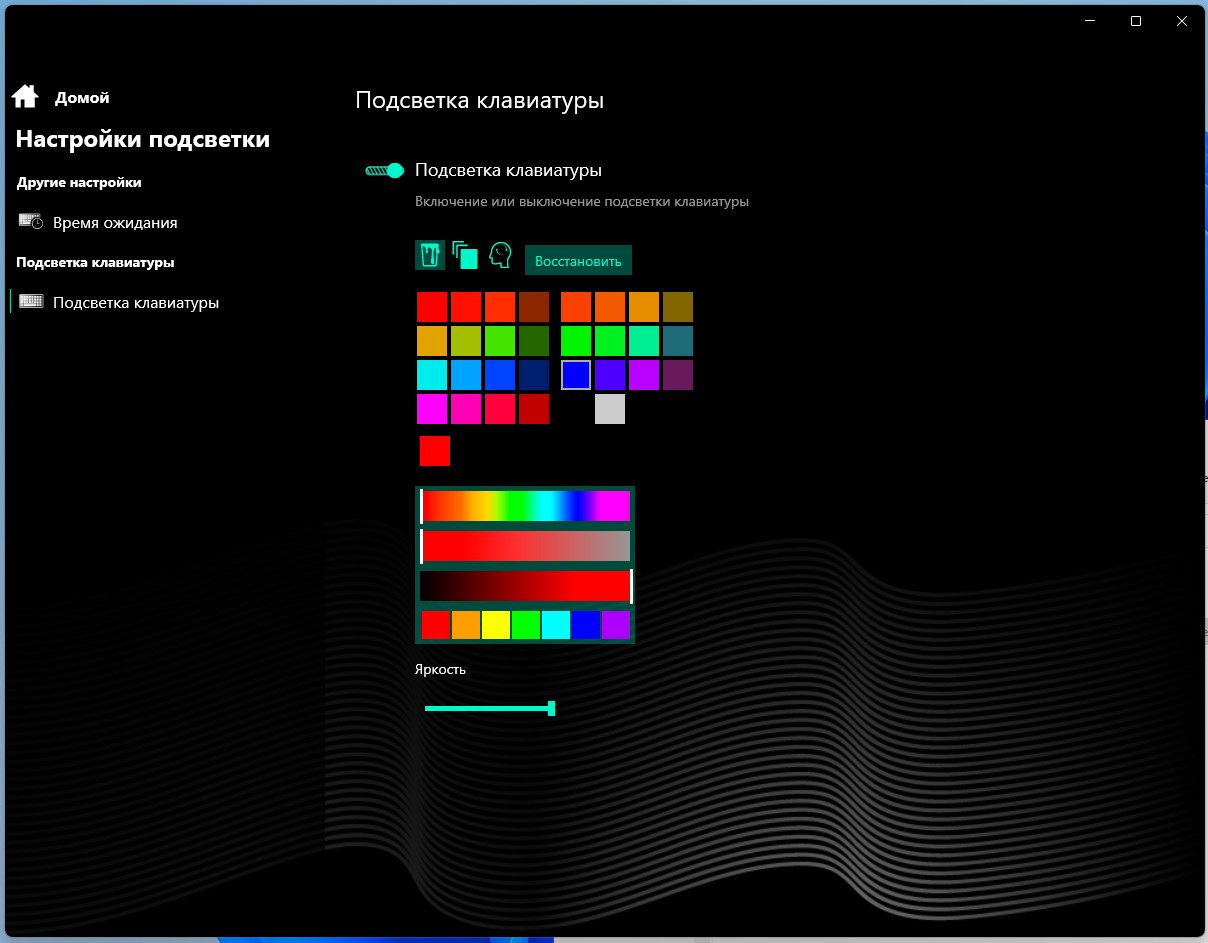Click the Настройки подсветки title

click(x=143, y=139)
